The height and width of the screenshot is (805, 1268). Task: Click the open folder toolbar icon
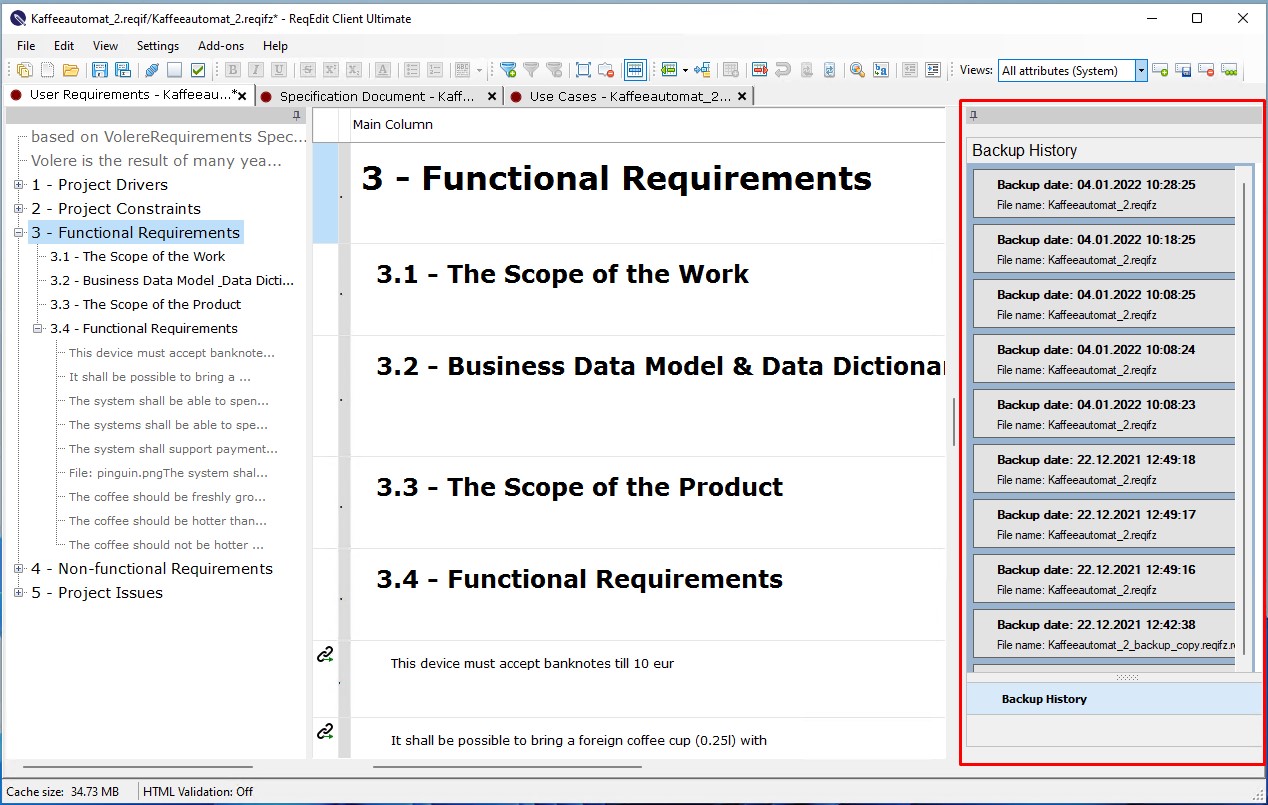coord(71,70)
